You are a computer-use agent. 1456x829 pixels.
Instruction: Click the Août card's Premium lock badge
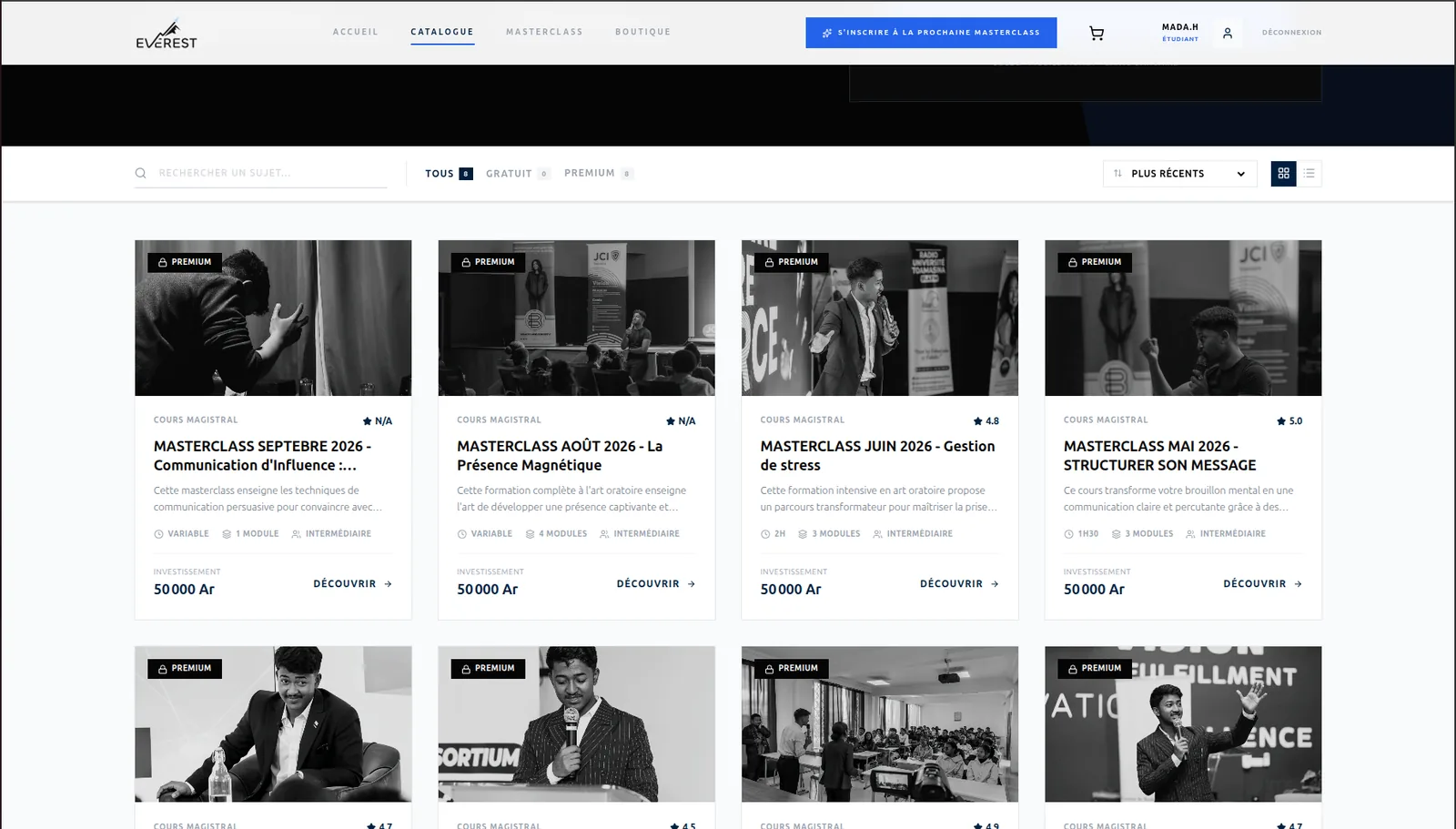[x=488, y=262]
